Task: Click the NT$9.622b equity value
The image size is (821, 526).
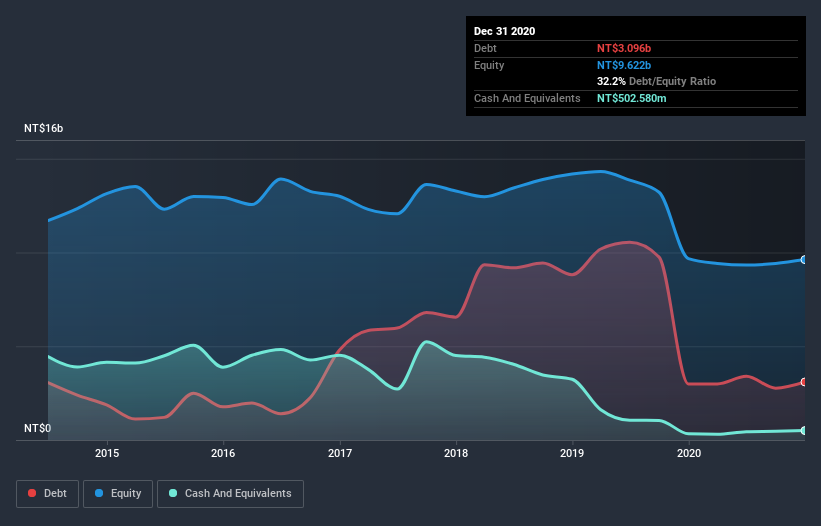Action: pos(624,65)
